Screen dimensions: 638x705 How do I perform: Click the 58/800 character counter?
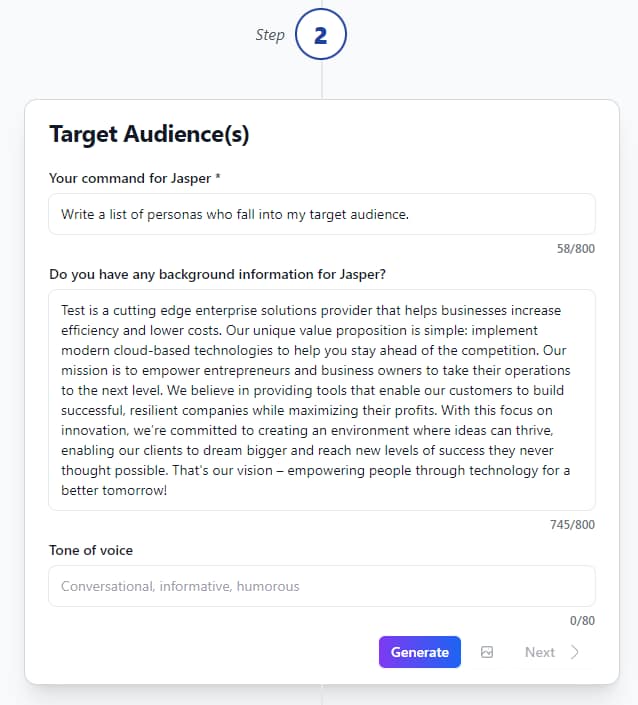pos(575,249)
